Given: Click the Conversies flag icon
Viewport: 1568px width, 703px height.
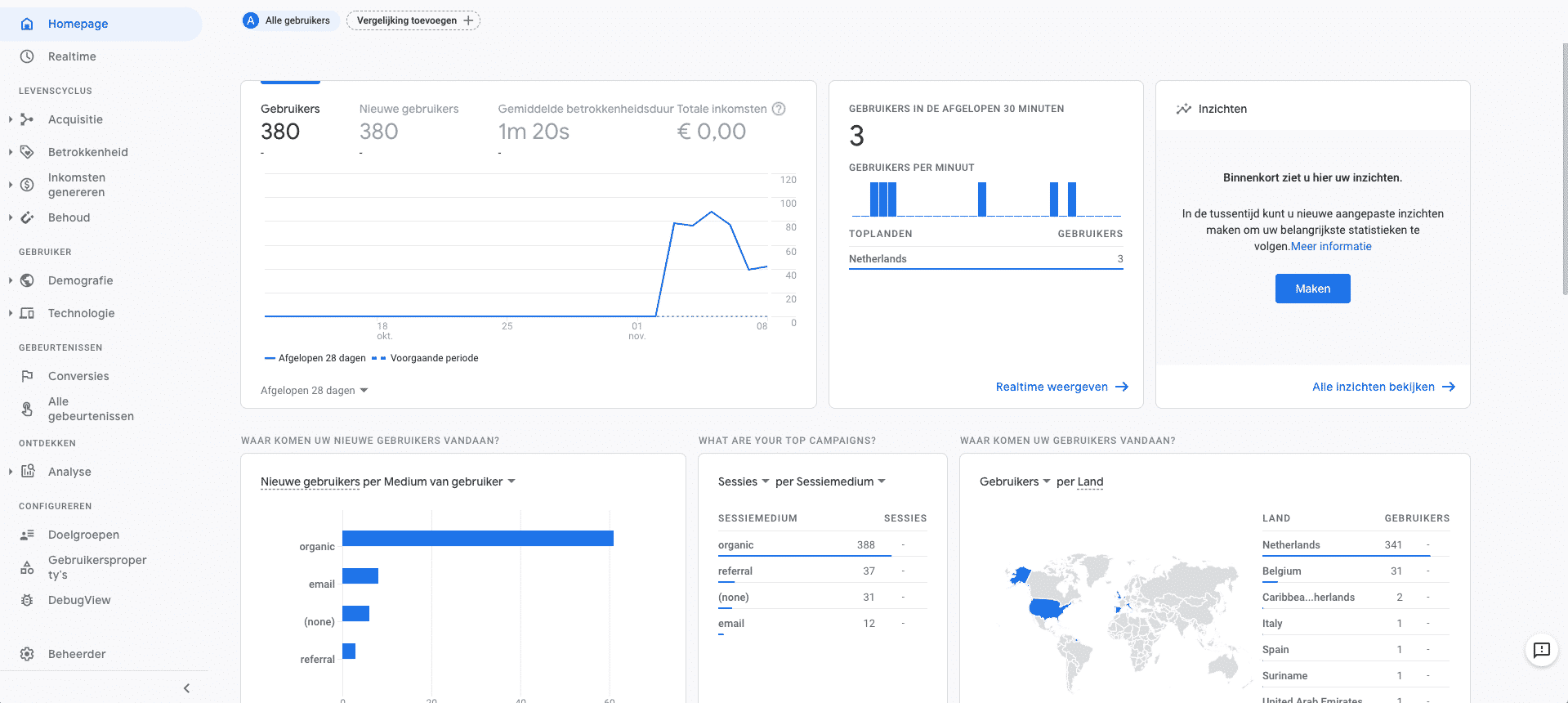Looking at the screenshot, I should [x=27, y=376].
